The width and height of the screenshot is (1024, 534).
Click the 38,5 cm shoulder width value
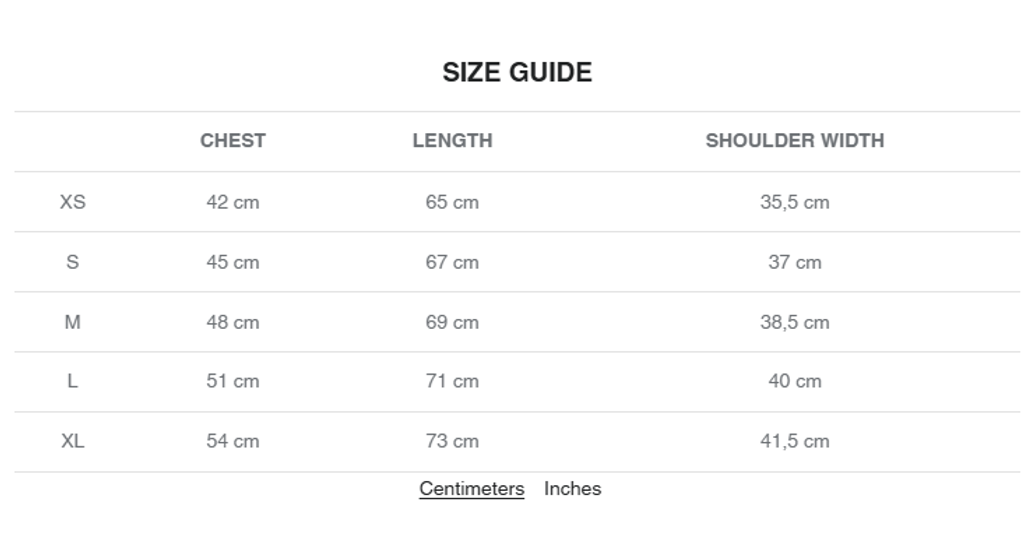point(795,322)
